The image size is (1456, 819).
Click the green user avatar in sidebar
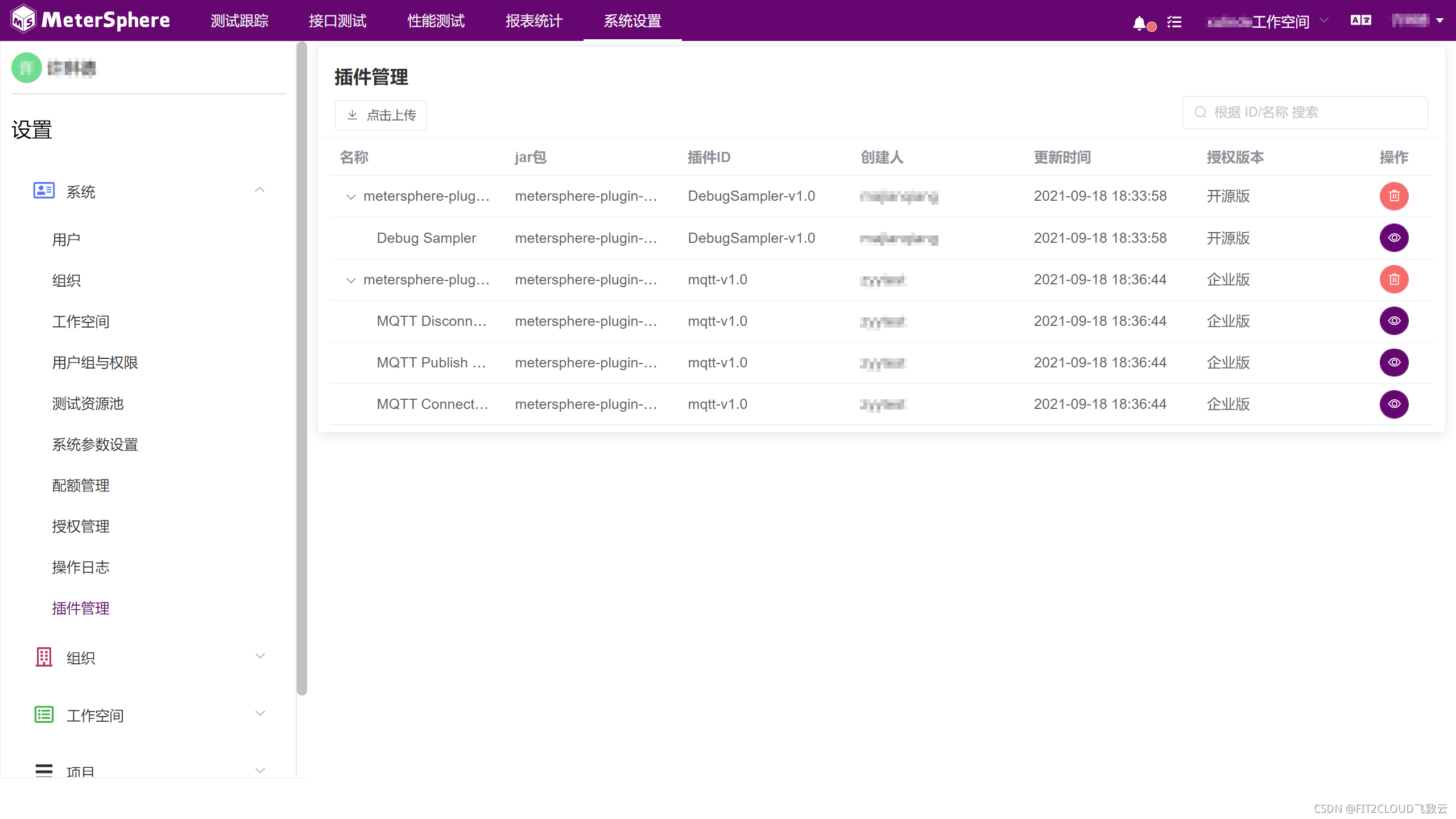tap(27, 68)
